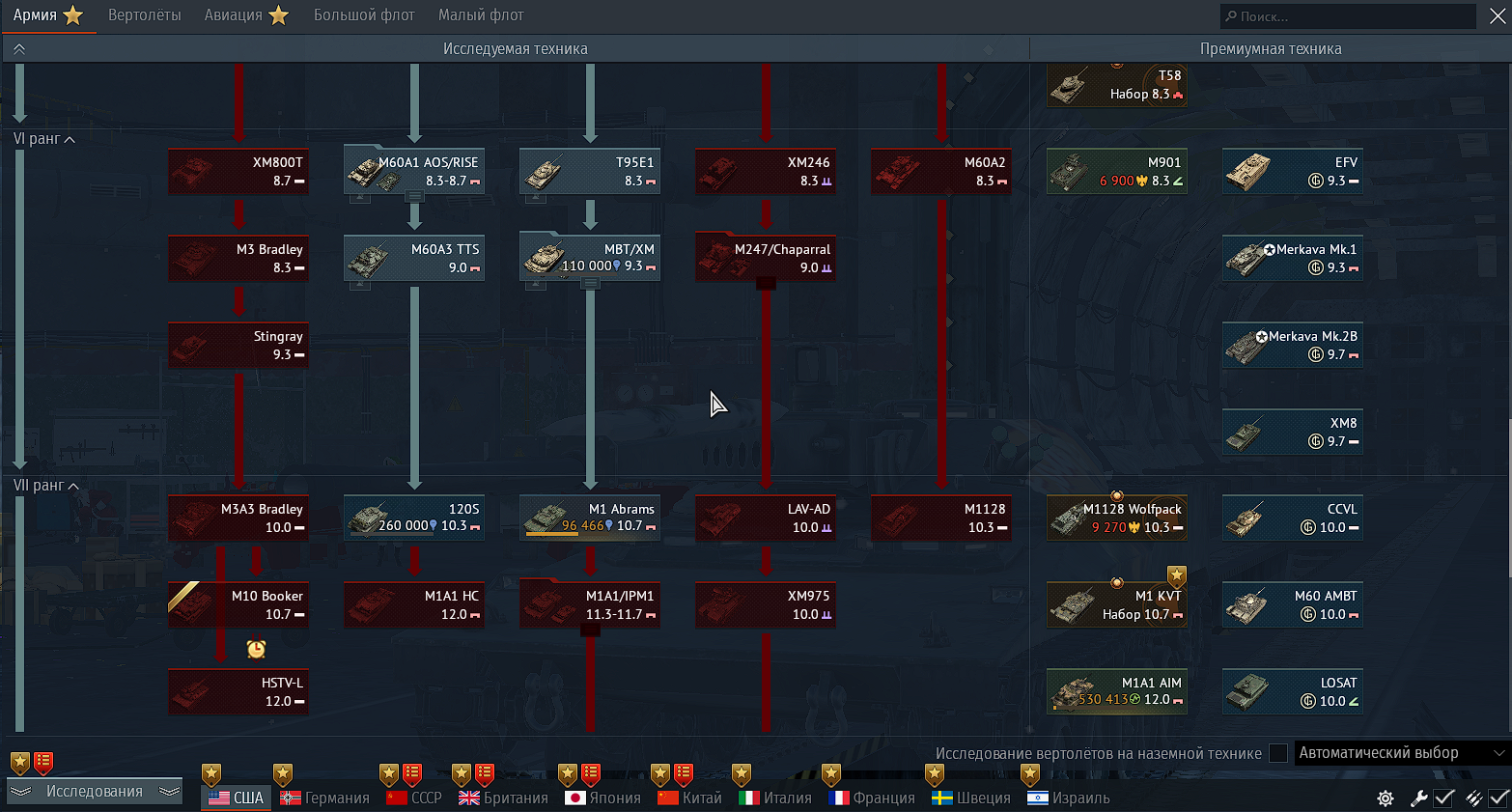Select the M60A2 tank
The image size is (1512, 812).
[941, 171]
